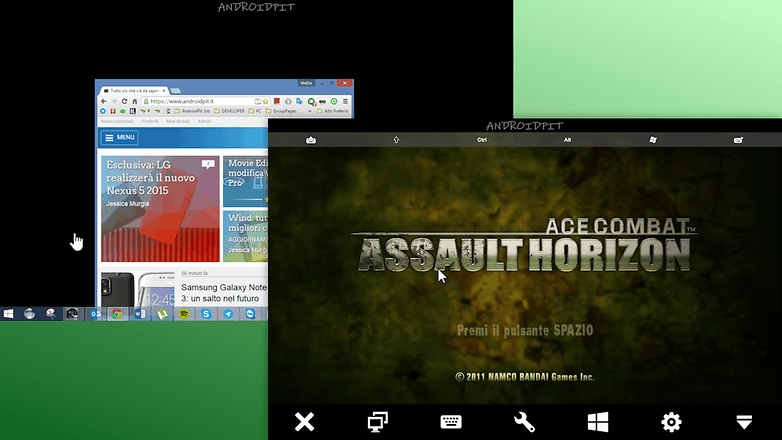782x440 pixels.
Task: Bookmark page with star icon in Chrome
Action: (266, 101)
